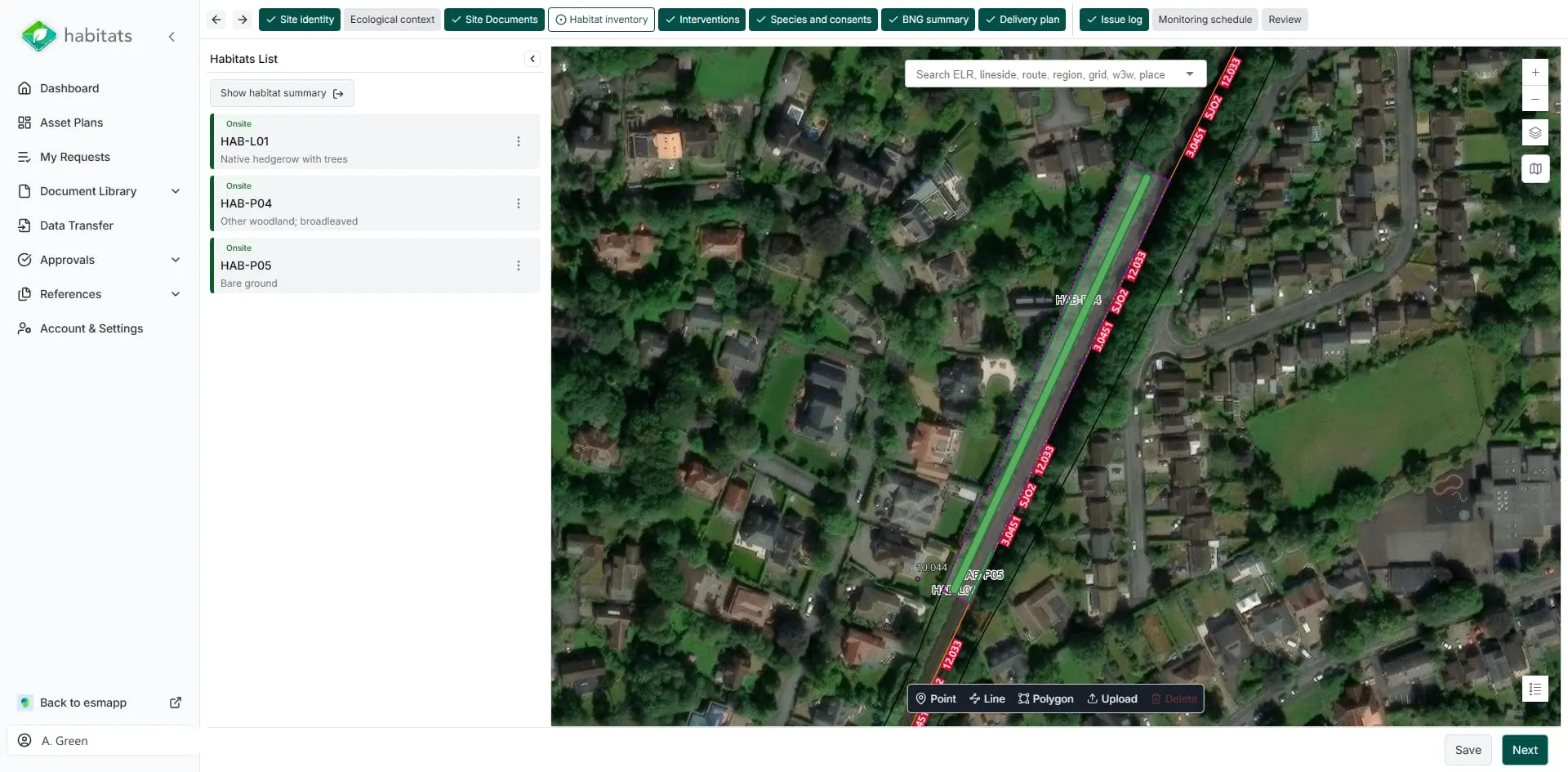Screen dimensions: 1568x772
Task: Open the more options menu for HAB-P05
Action: click(x=519, y=266)
